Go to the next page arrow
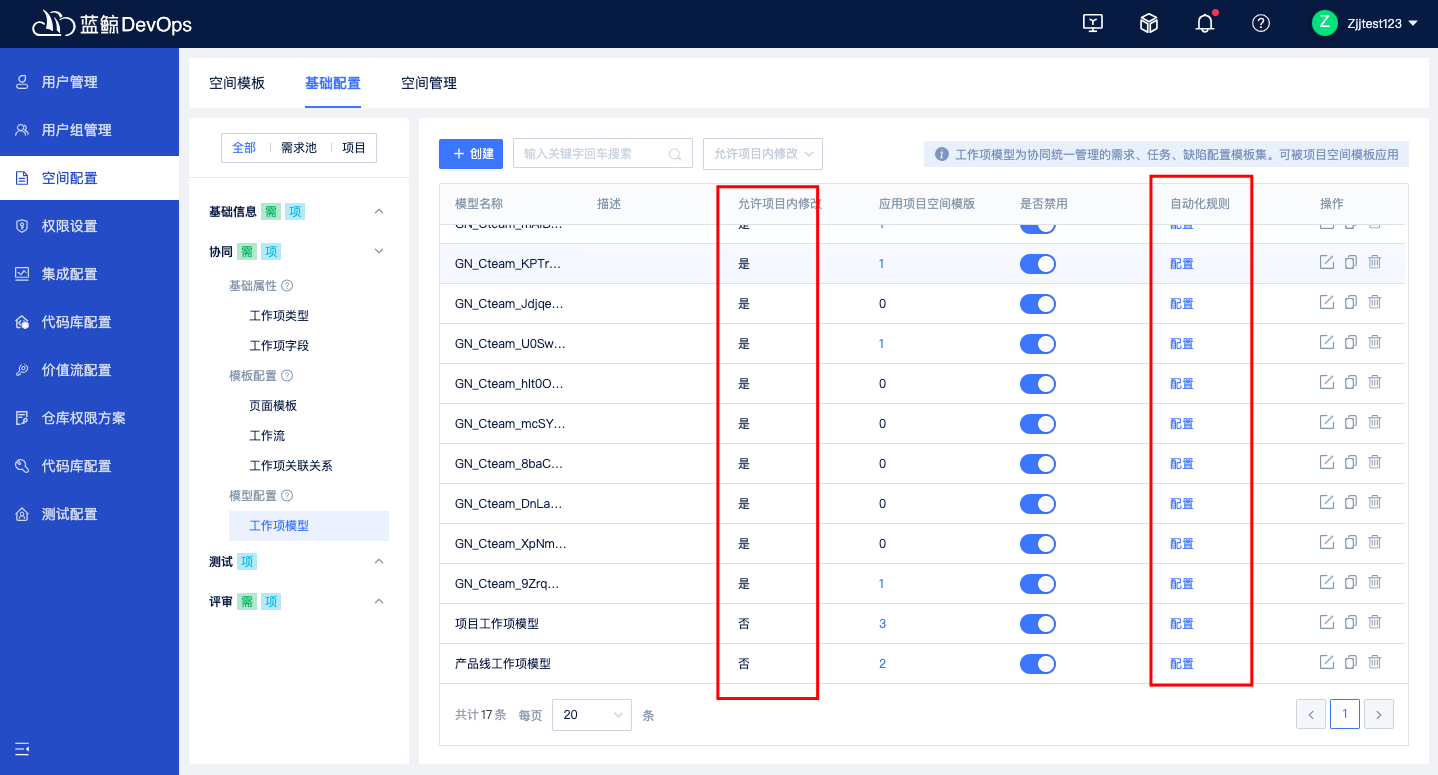Viewport: 1438px width, 775px height. [x=1379, y=714]
